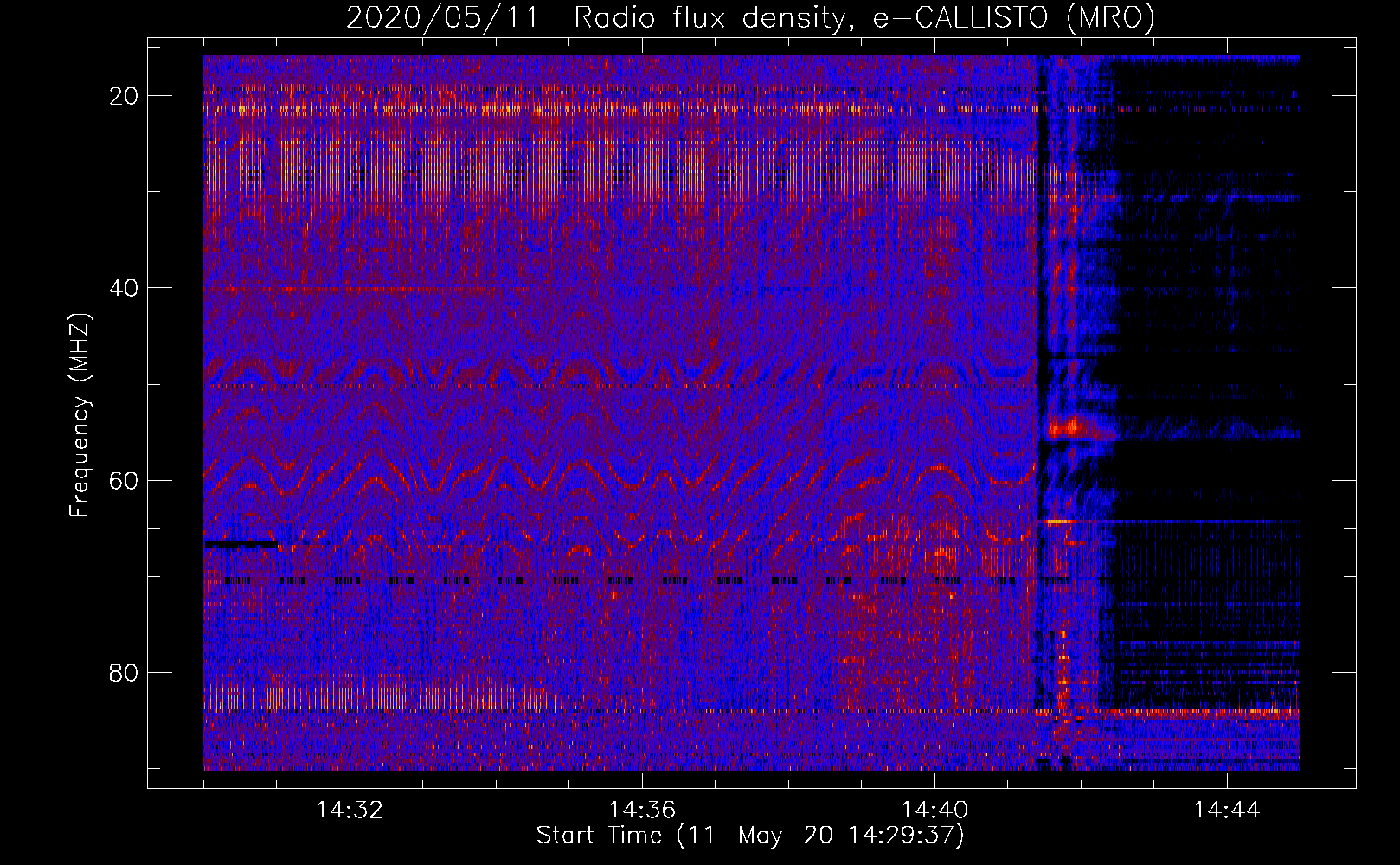Screen dimensions: 1400x865
Task: Click the 'Start Time (11-May-20 14:29:37)' label
Action: [x=750, y=836]
